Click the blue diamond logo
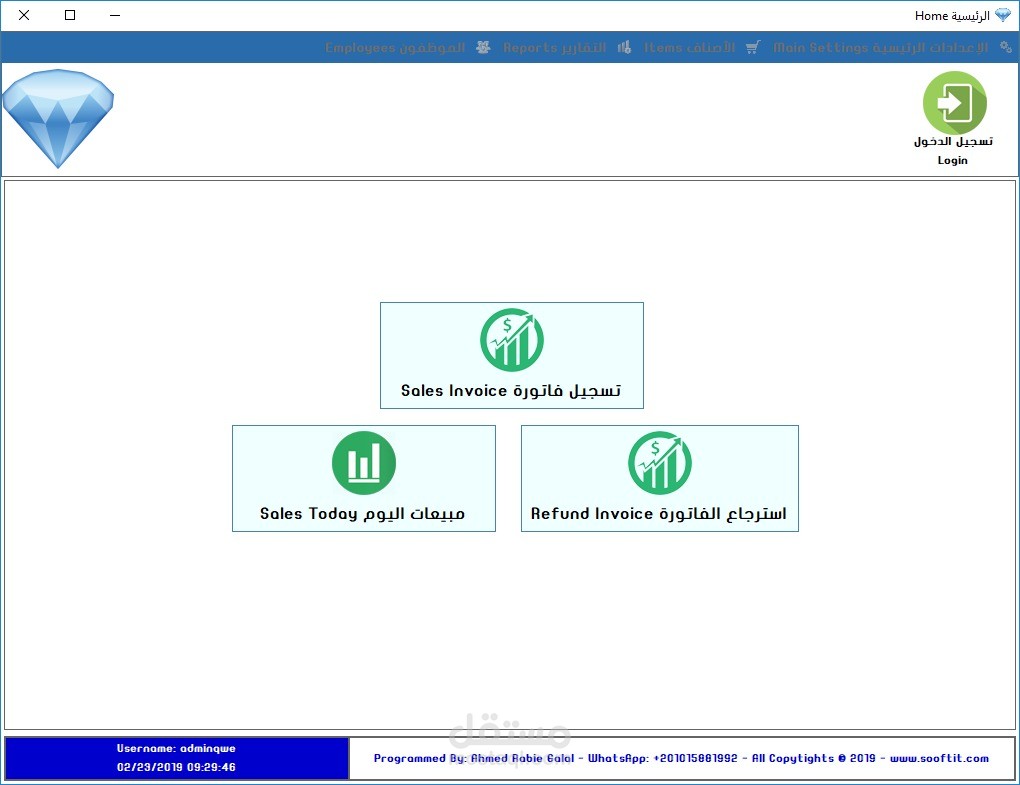This screenshot has width=1020, height=785. tap(58, 118)
